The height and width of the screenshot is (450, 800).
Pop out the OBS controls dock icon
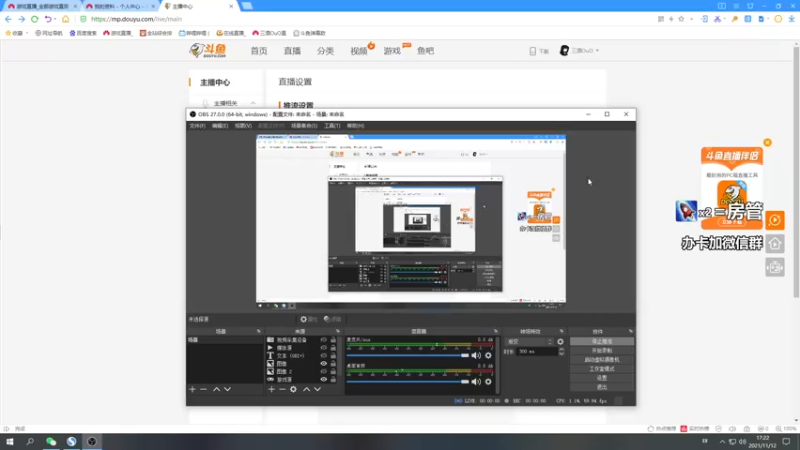(631, 331)
